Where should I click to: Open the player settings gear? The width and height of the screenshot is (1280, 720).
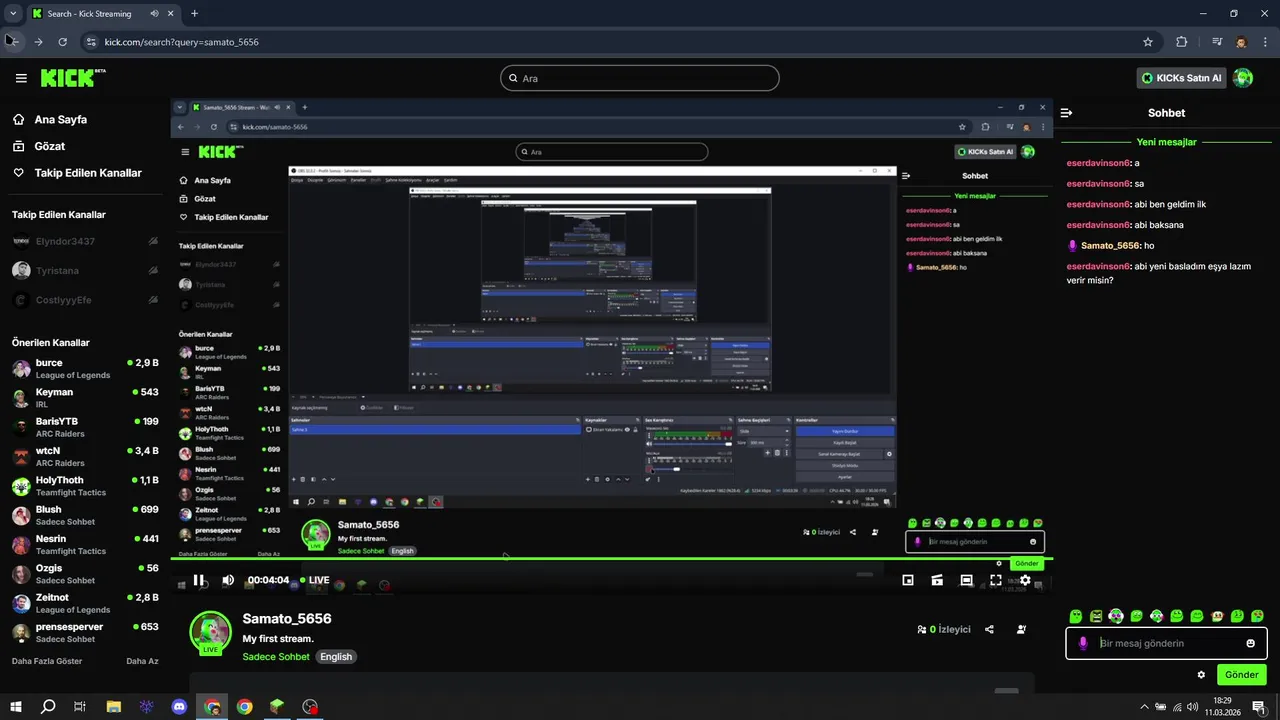pyautogui.click(x=1025, y=580)
